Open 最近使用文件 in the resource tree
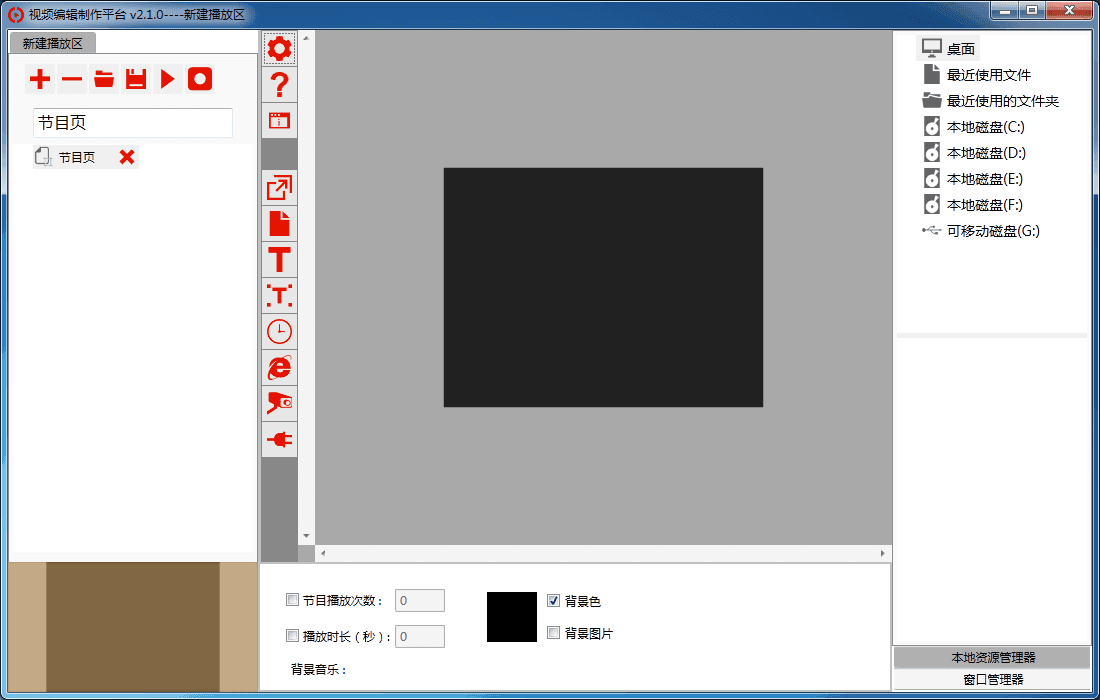 click(x=977, y=74)
